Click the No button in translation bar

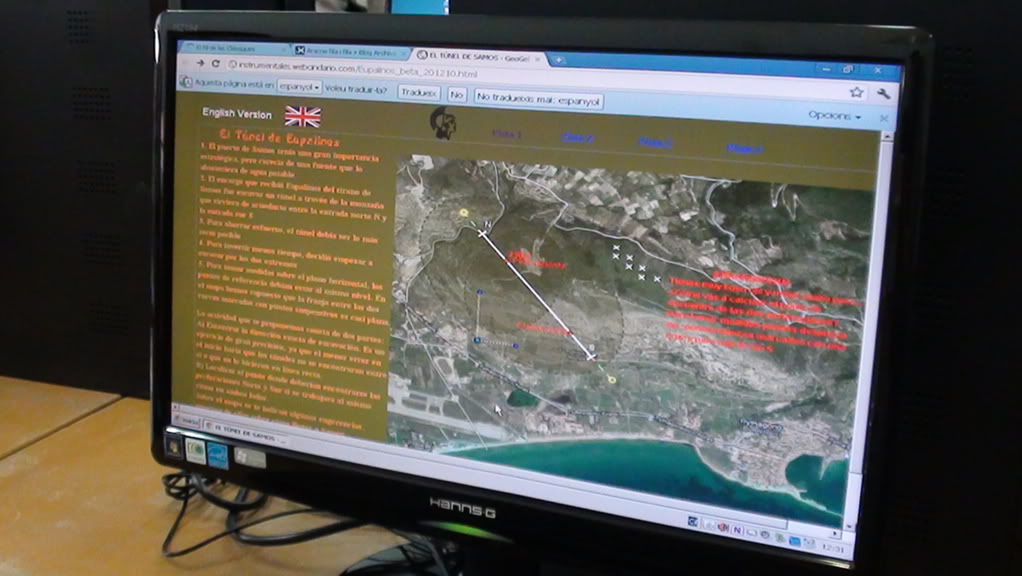pyautogui.click(x=456, y=95)
